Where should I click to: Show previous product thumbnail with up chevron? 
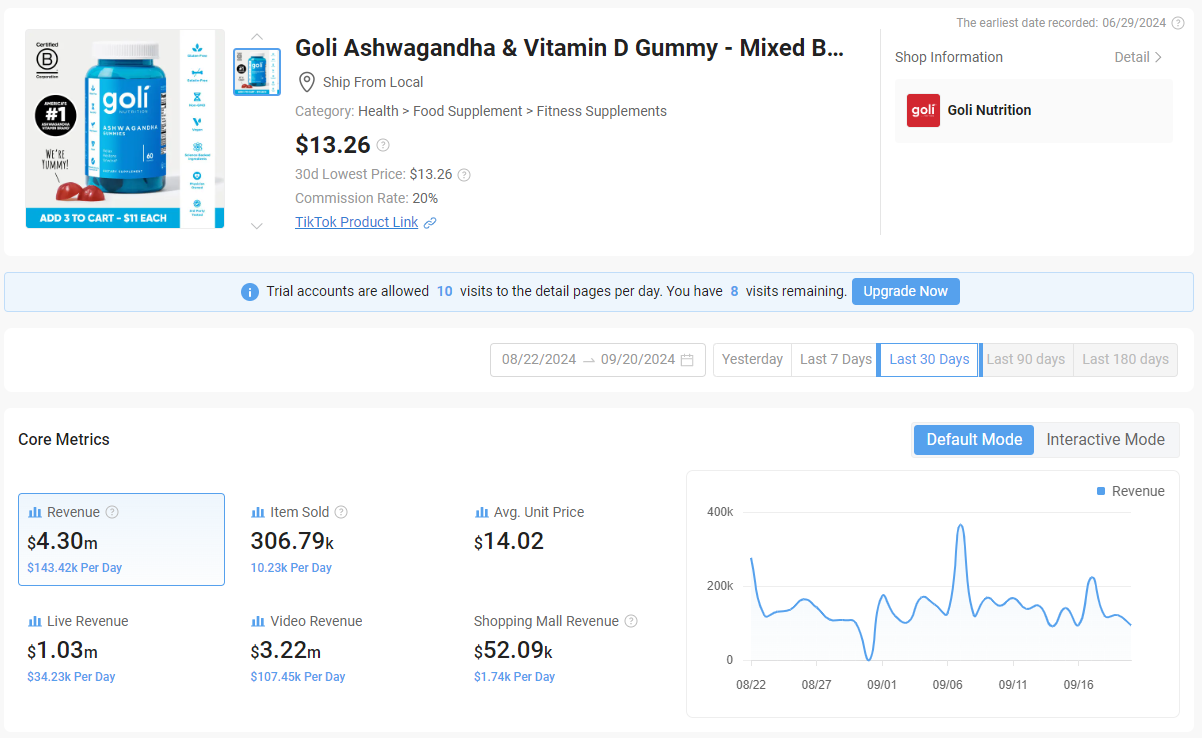(257, 37)
